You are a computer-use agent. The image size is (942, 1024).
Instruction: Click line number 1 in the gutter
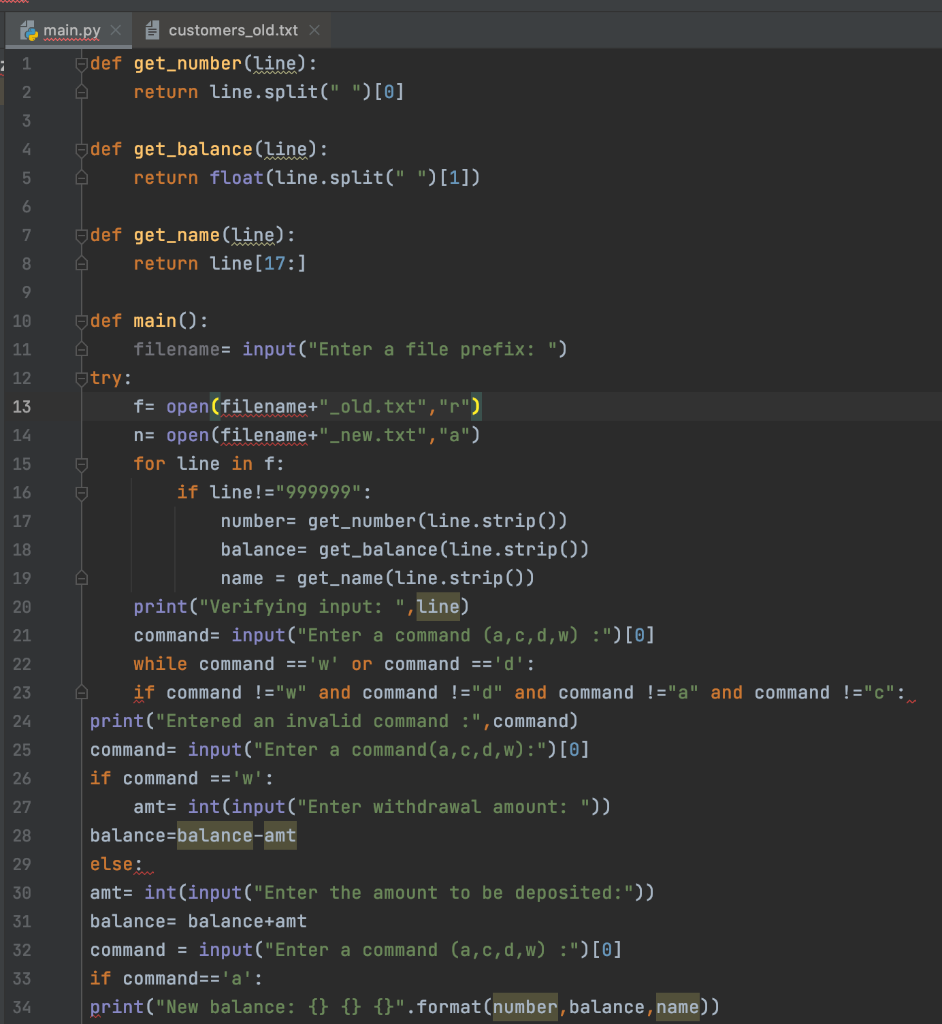click(26, 64)
